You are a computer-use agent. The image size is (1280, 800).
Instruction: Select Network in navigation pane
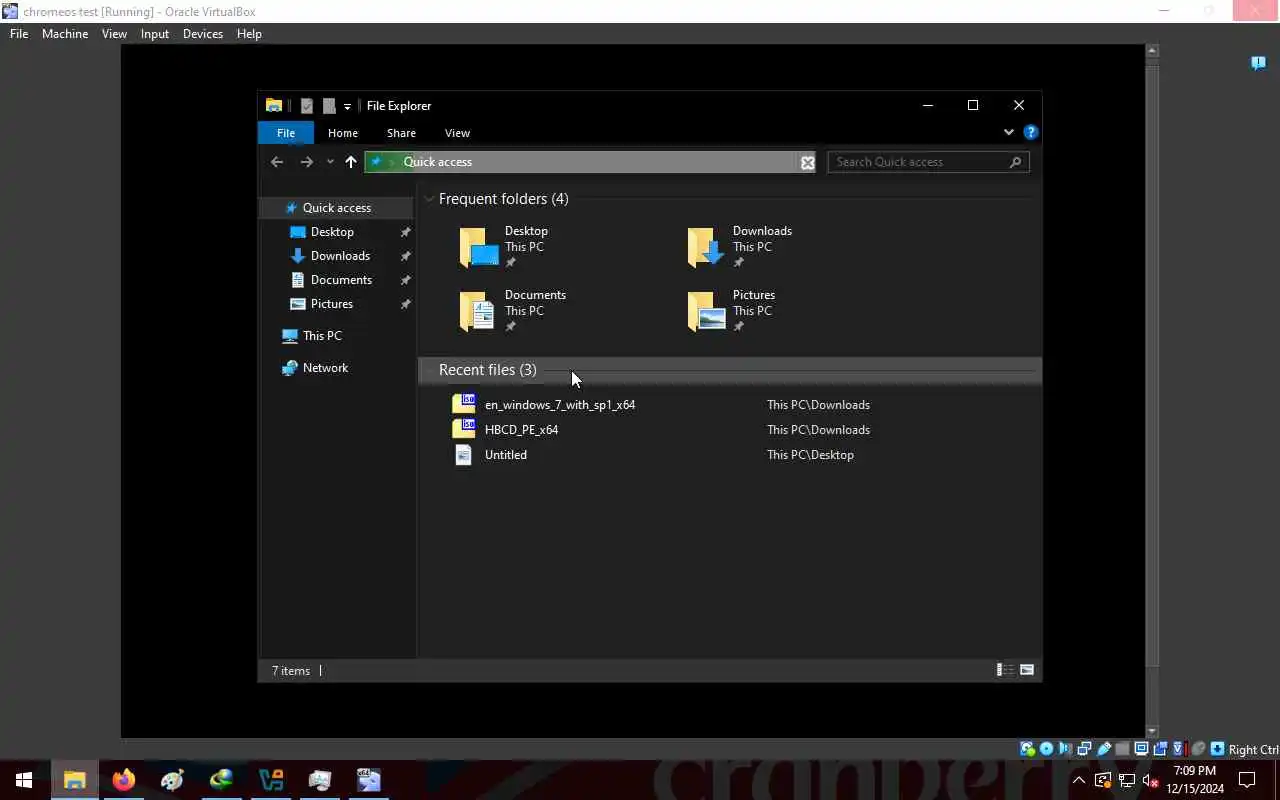[325, 368]
